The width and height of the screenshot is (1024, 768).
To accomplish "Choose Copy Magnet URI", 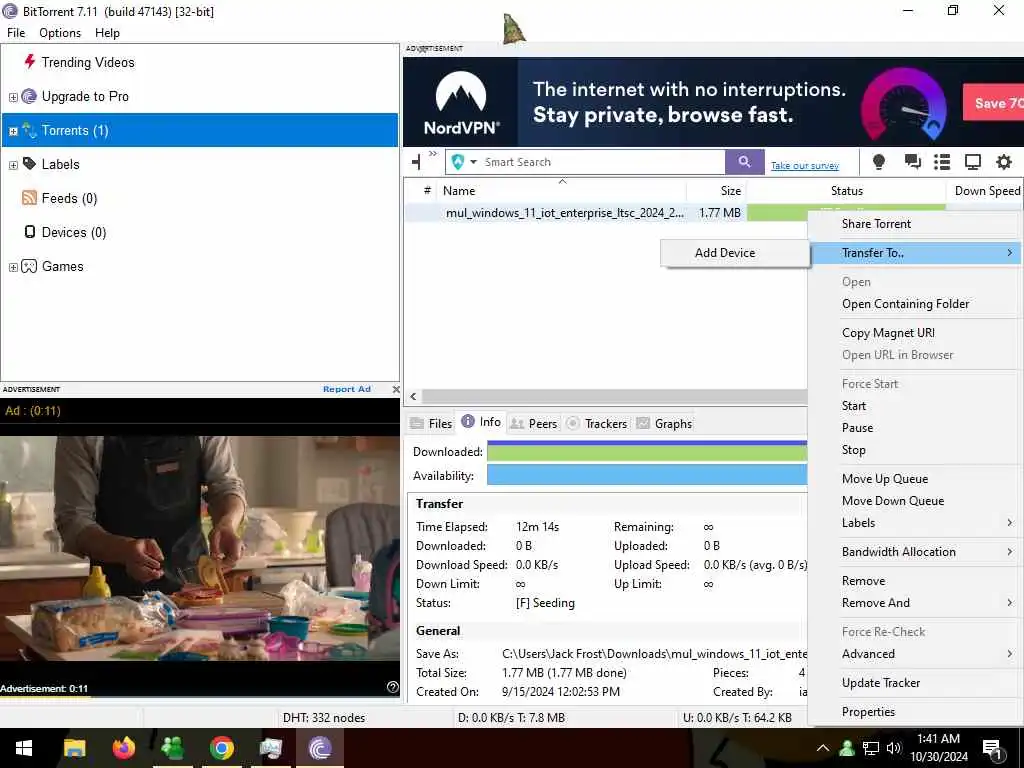I will pyautogui.click(x=915, y=332).
